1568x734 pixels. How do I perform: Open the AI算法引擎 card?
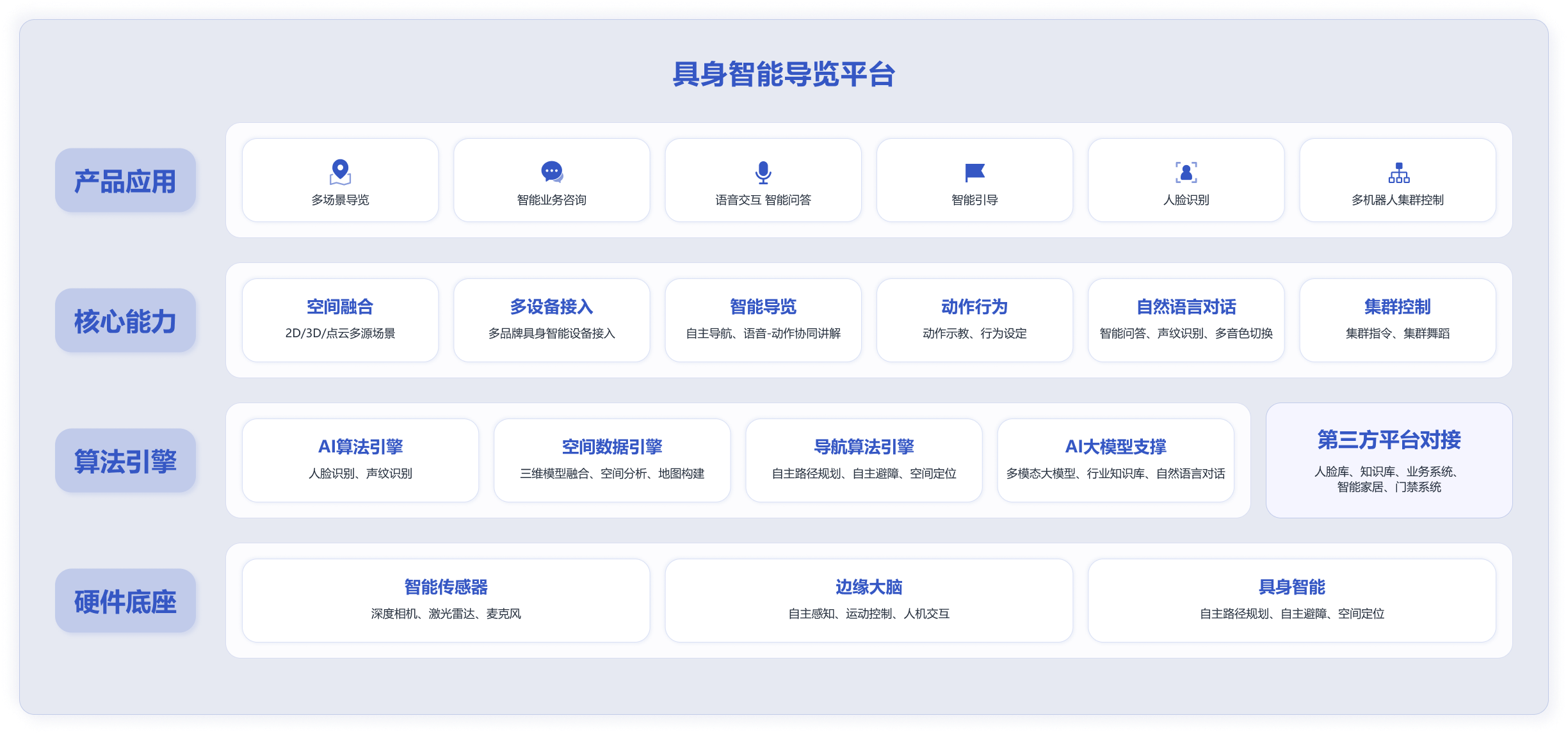(360, 460)
